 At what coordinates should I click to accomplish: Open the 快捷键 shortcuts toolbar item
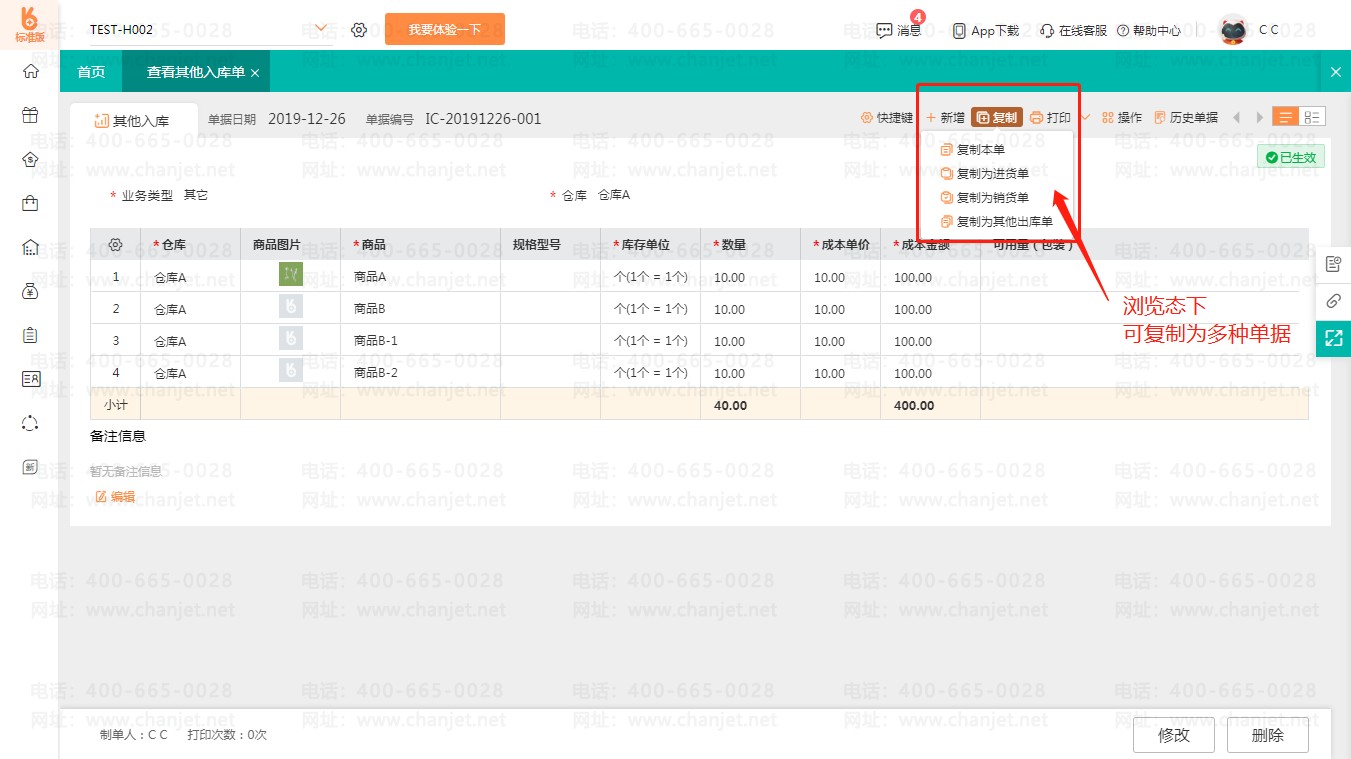click(887, 118)
